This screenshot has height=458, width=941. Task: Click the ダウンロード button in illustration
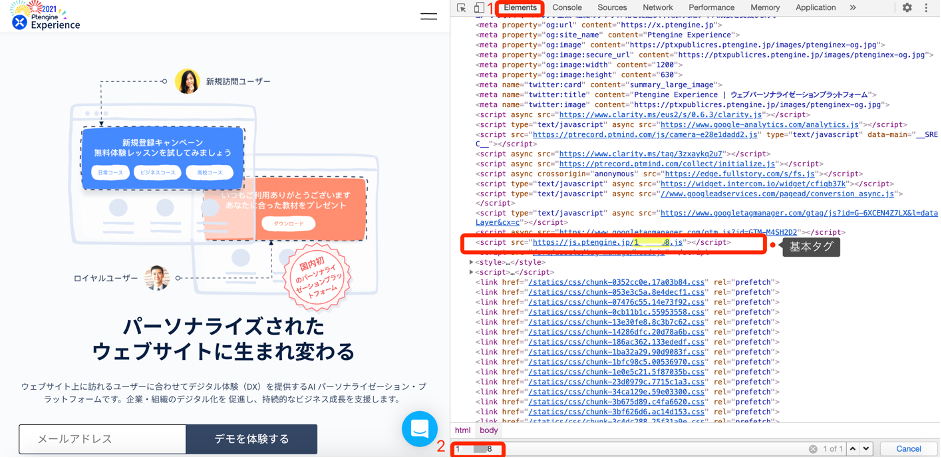click(x=288, y=224)
